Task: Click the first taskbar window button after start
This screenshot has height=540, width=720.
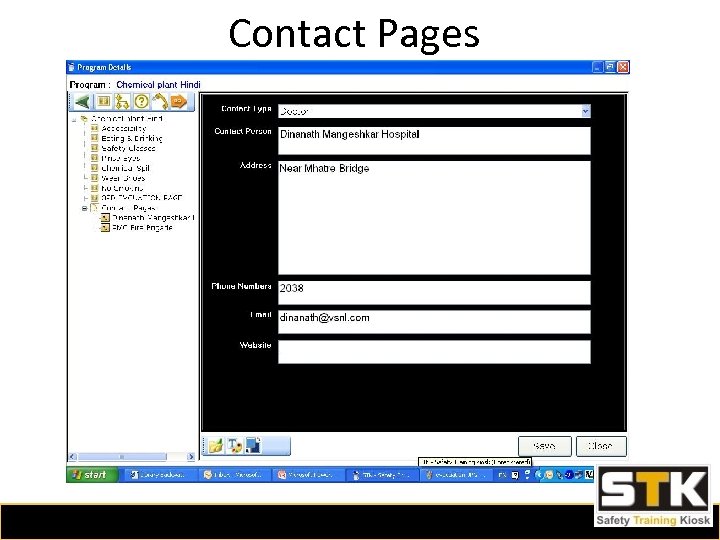Action: pyautogui.click(x=158, y=475)
